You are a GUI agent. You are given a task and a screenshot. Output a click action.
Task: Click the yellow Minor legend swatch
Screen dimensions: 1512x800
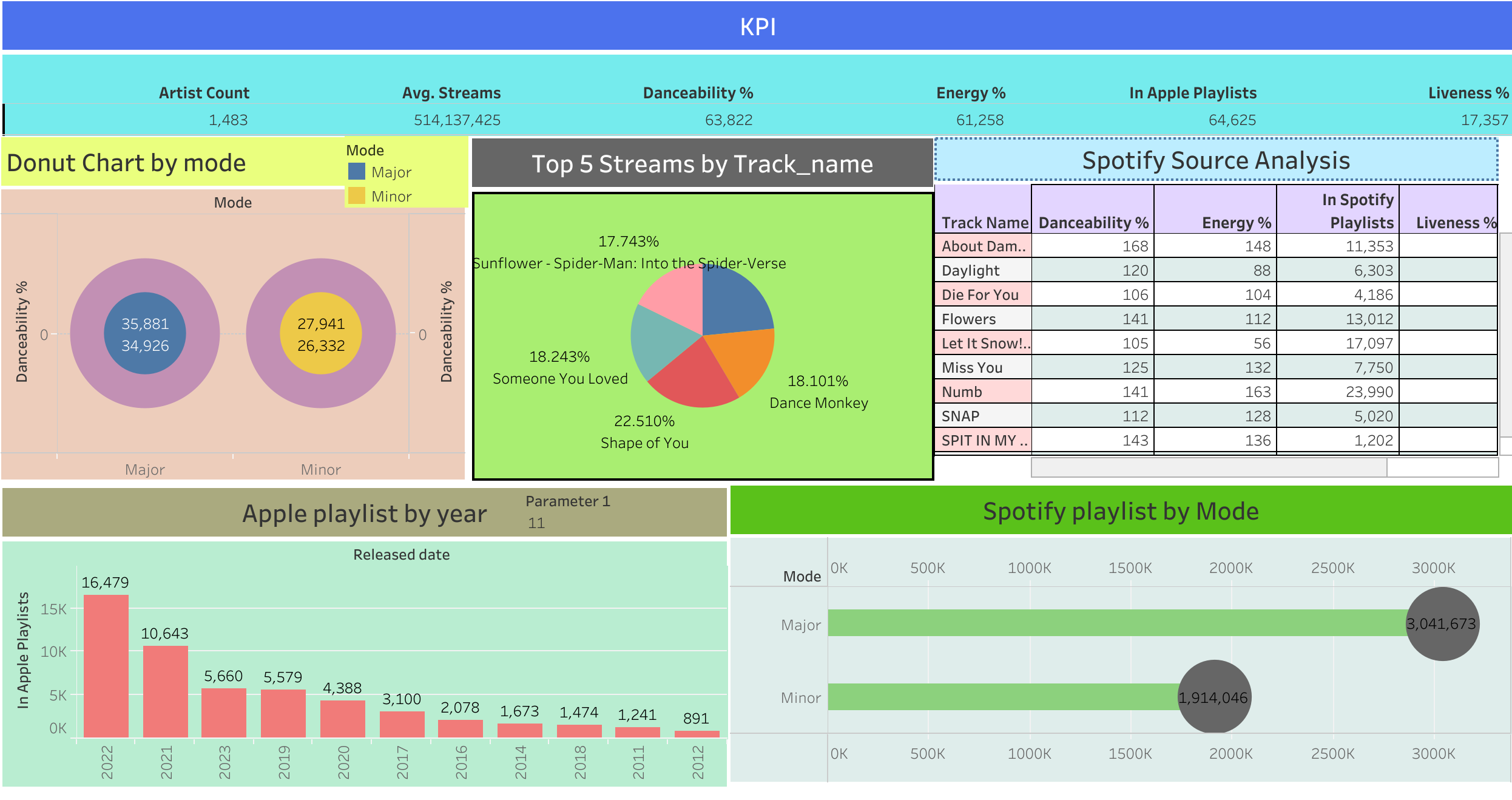[x=356, y=196]
